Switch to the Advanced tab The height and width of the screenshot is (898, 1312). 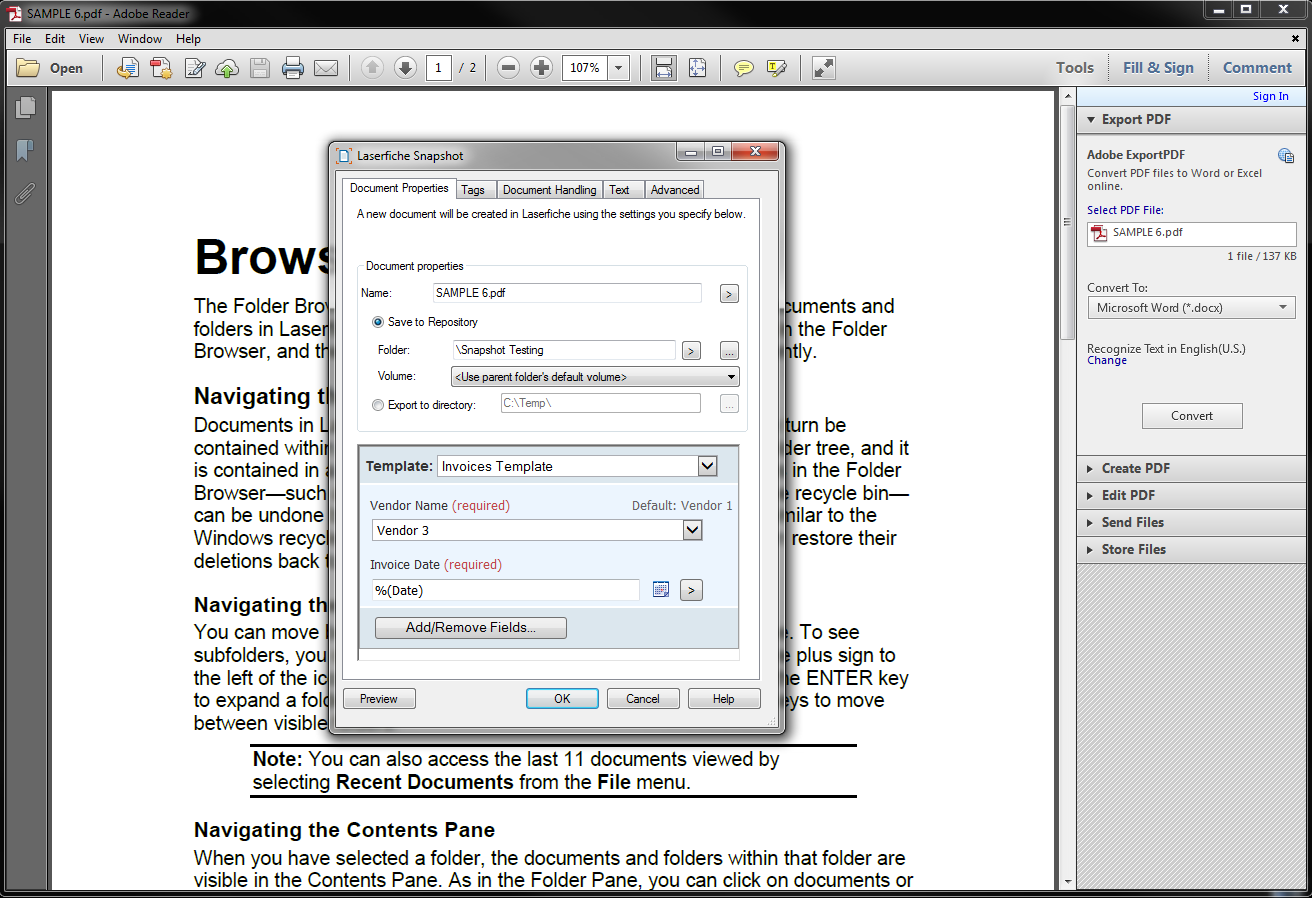click(x=675, y=190)
